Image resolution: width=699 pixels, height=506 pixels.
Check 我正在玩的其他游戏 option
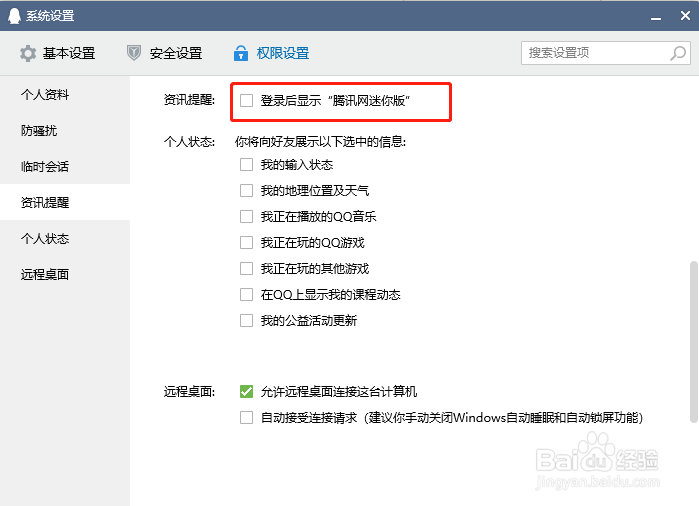pos(247,268)
